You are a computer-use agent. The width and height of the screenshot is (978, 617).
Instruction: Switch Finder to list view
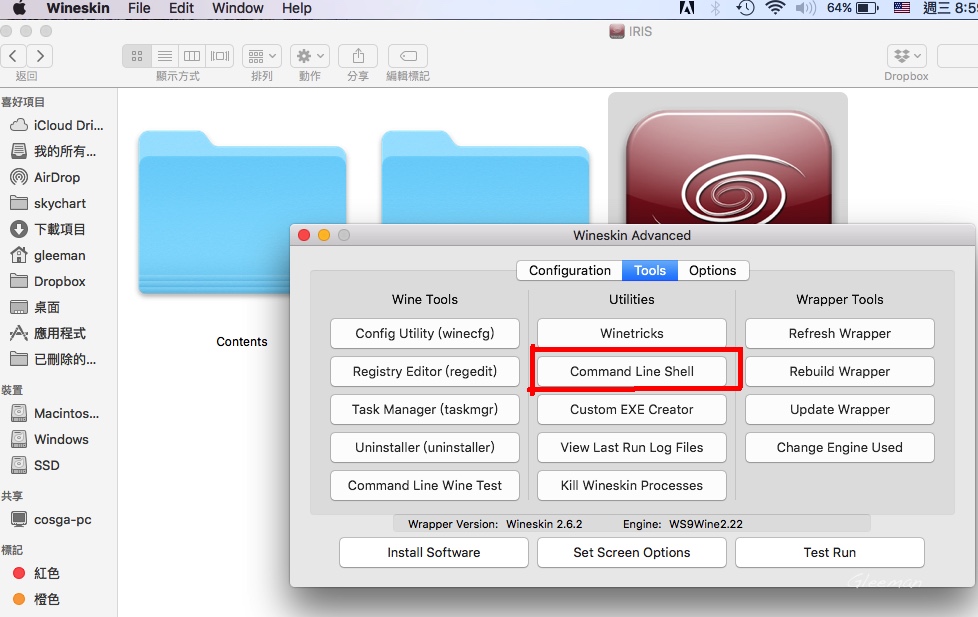165,56
